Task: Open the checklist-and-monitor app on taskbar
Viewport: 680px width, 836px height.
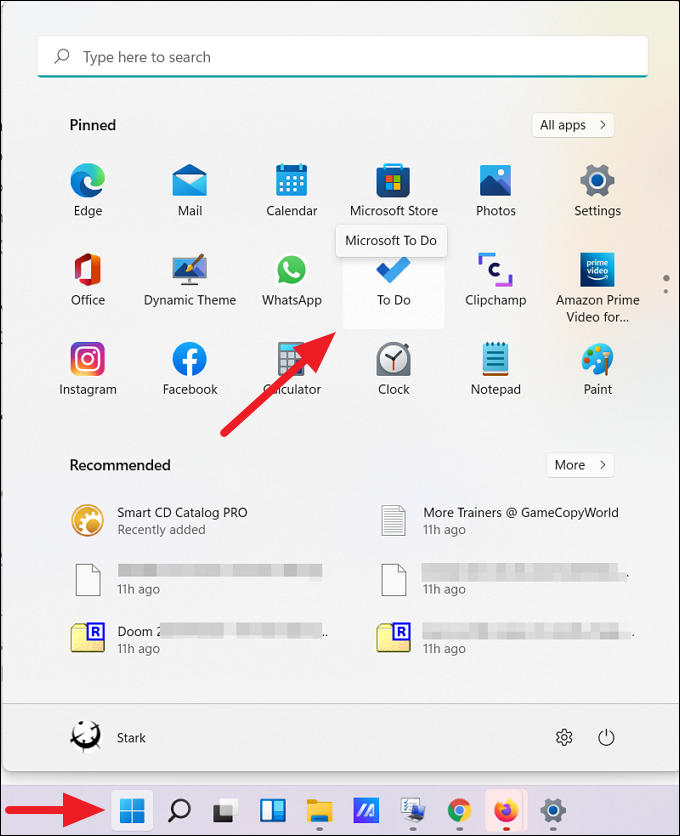Action: [413, 810]
